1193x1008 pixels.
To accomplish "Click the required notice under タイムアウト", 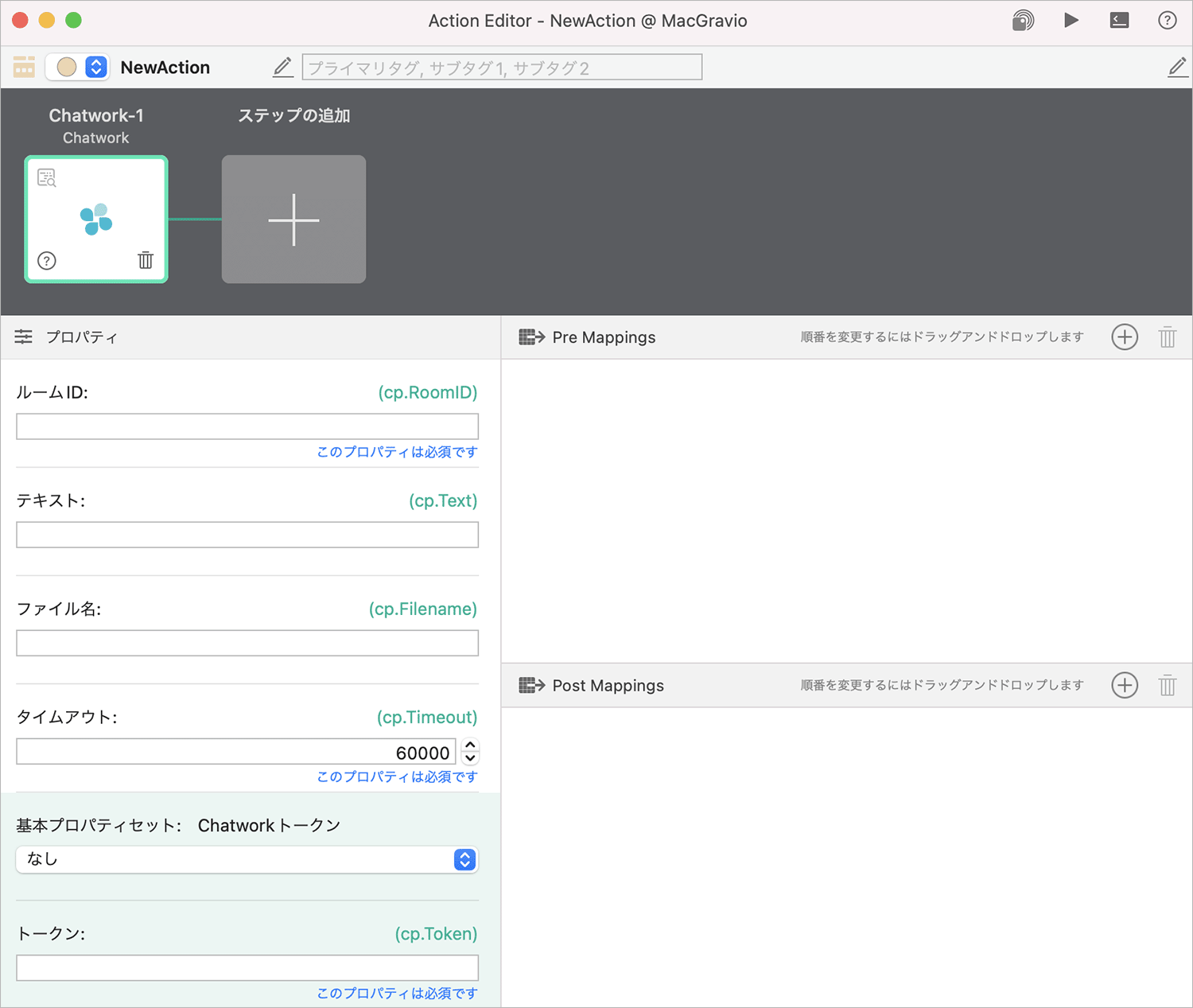I will (x=398, y=776).
